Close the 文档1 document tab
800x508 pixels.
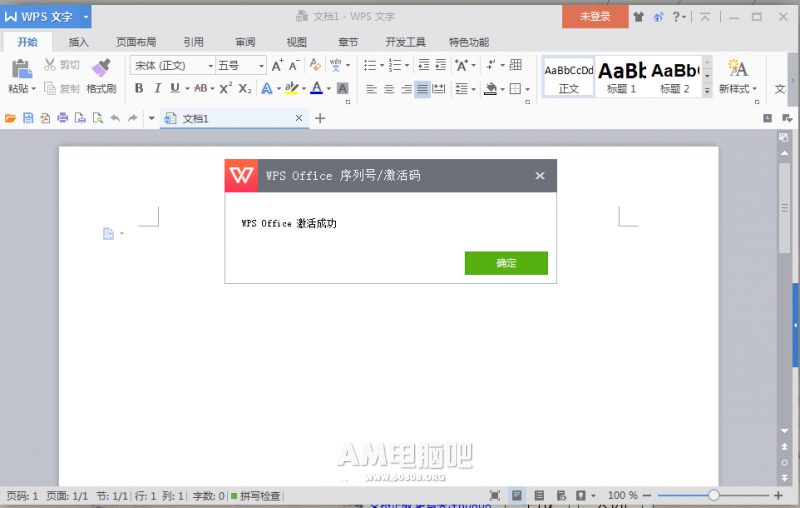point(299,118)
